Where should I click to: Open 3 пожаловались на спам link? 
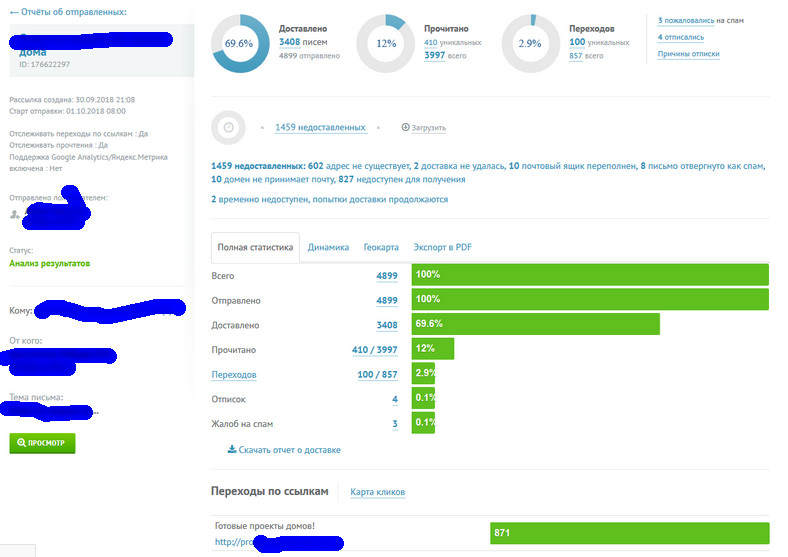point(685,21)
